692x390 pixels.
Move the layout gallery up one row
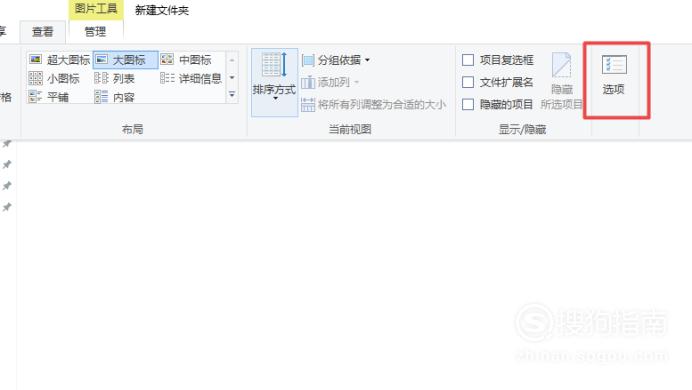click(x=232, y=60)
